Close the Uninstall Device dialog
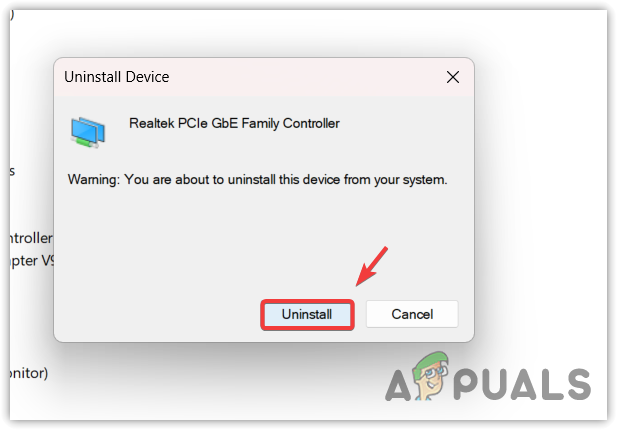The image size is (617, 430). 453,77
